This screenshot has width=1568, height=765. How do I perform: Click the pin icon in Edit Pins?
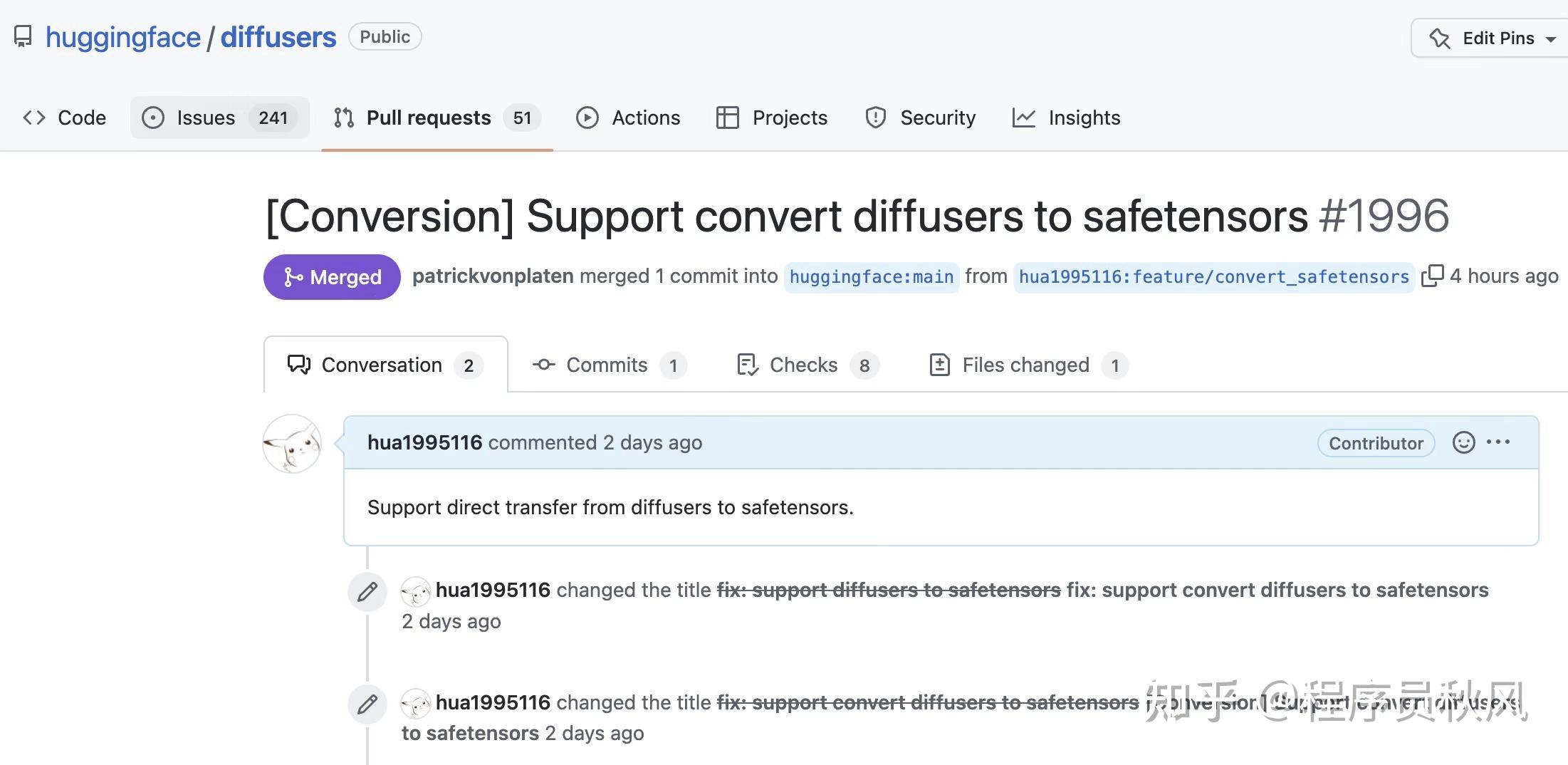1440,38
